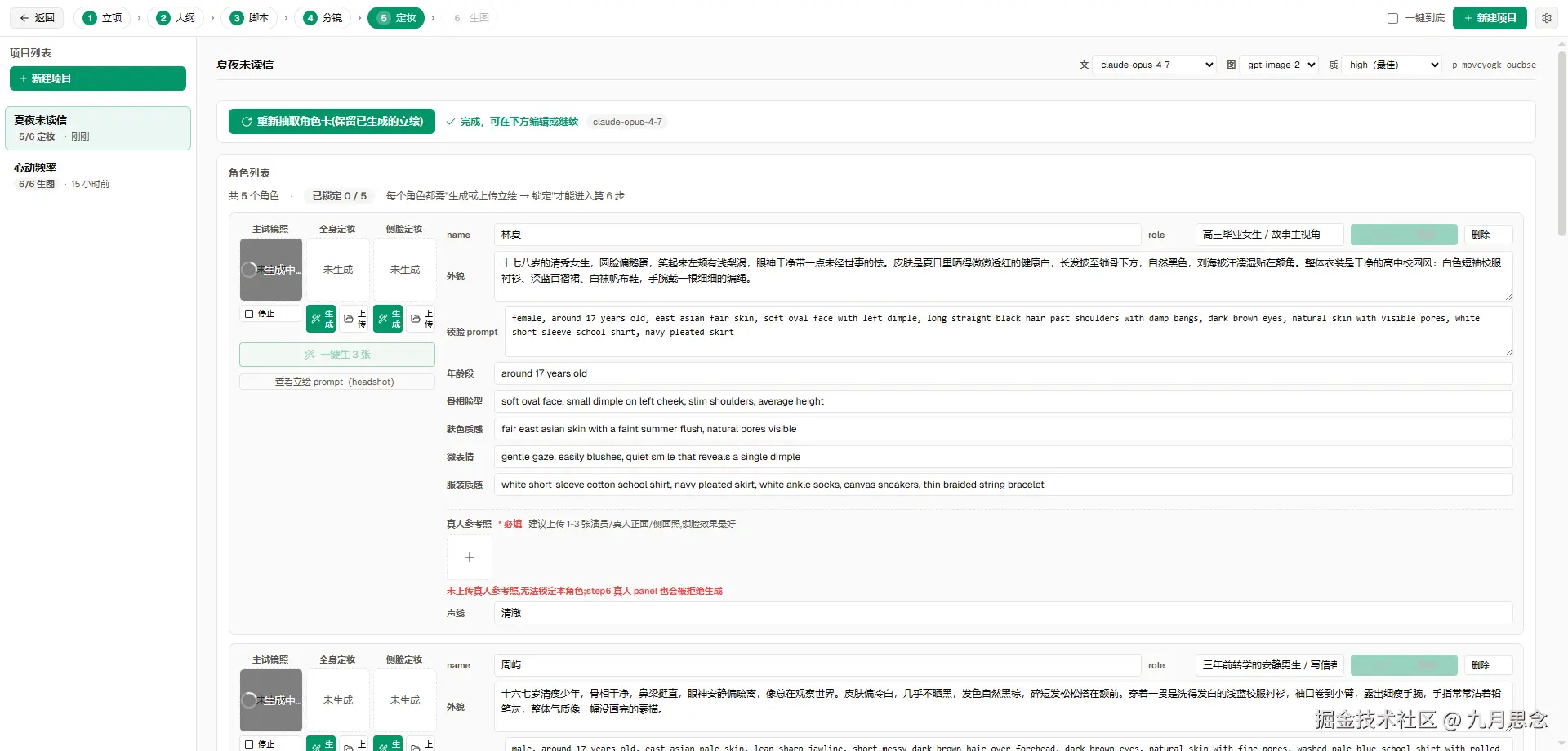Click 重新抽取角色卡 refresh button
The height and width of the screenshot is (751, 1568).
(x=332, y=121)
